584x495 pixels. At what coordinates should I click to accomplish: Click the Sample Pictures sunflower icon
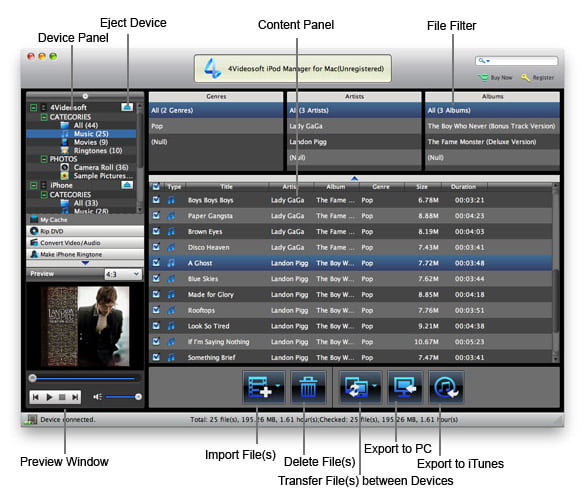point(65,176)
